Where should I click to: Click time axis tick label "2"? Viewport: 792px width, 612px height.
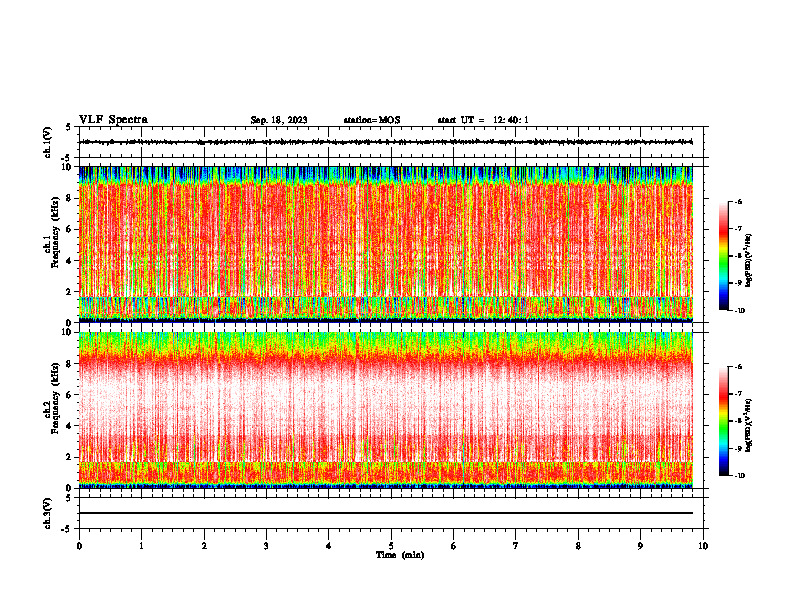[x=204, y=546]
